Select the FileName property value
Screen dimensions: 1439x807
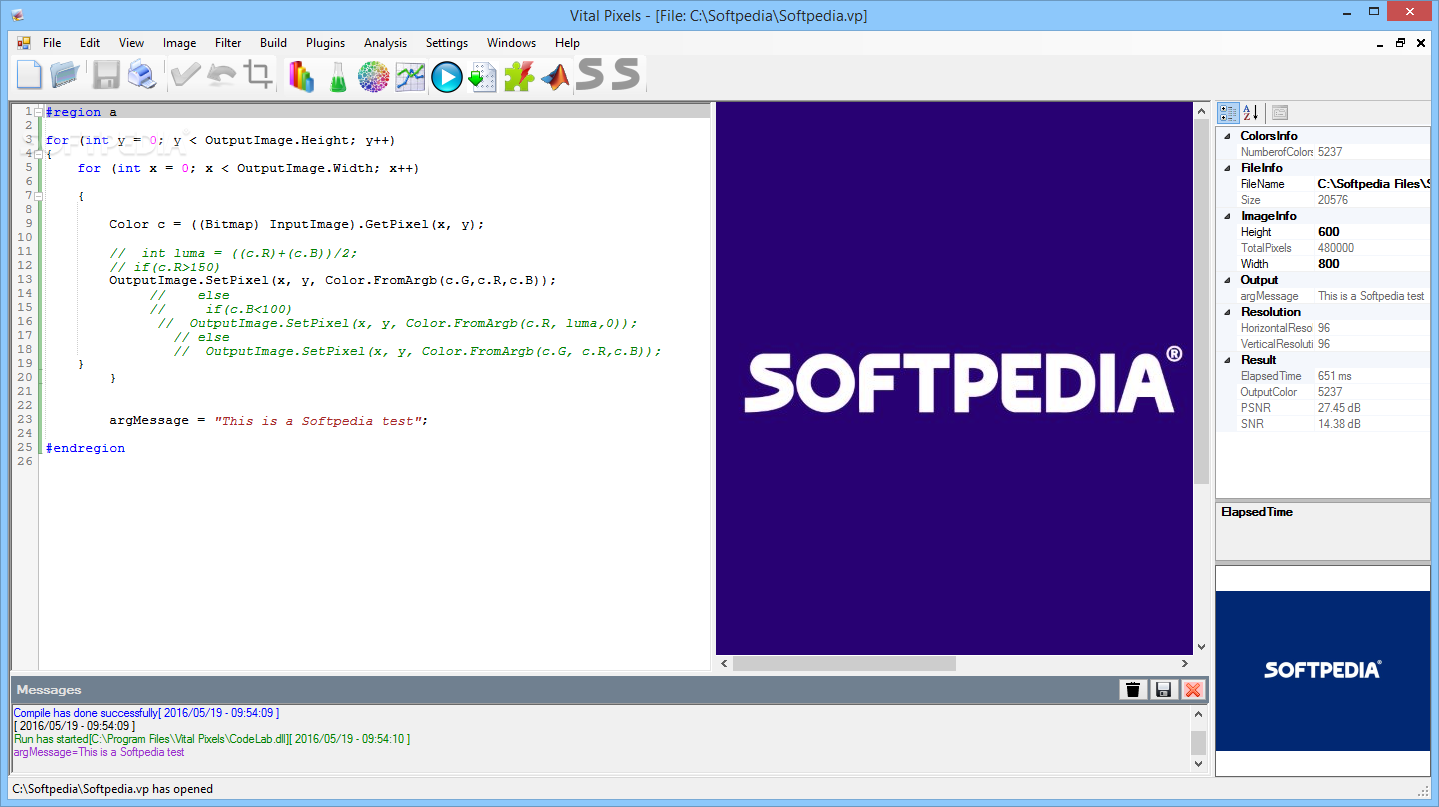pyautogui.click(x=1372, y=184)
